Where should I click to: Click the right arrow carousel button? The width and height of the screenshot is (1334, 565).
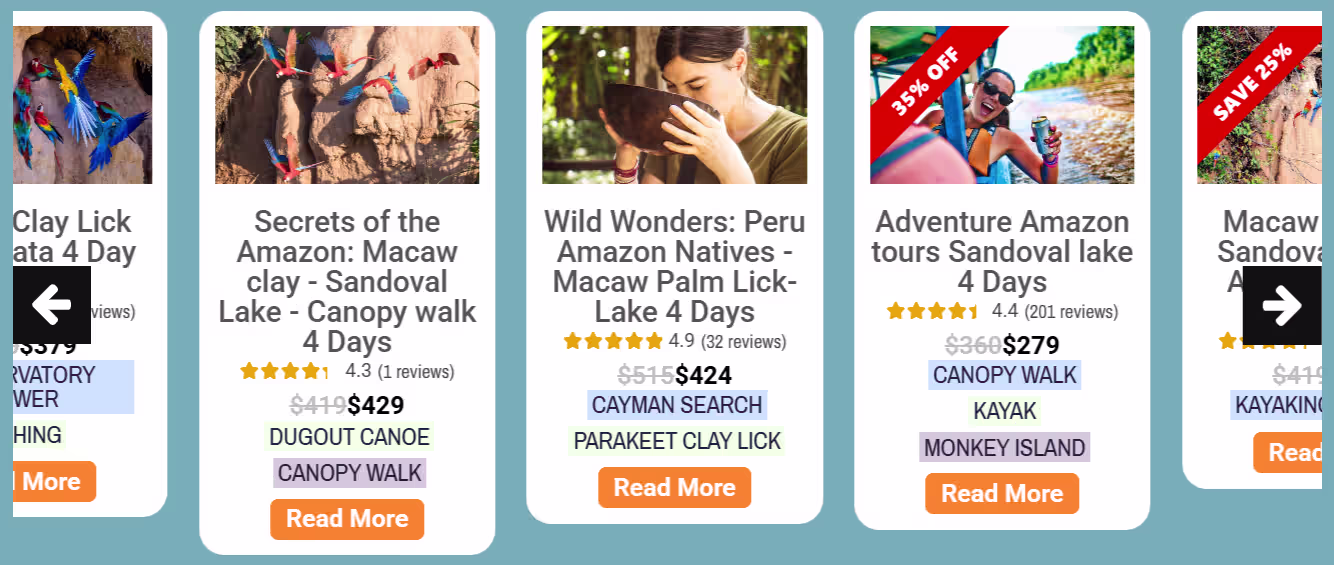tap(1281, 305)
